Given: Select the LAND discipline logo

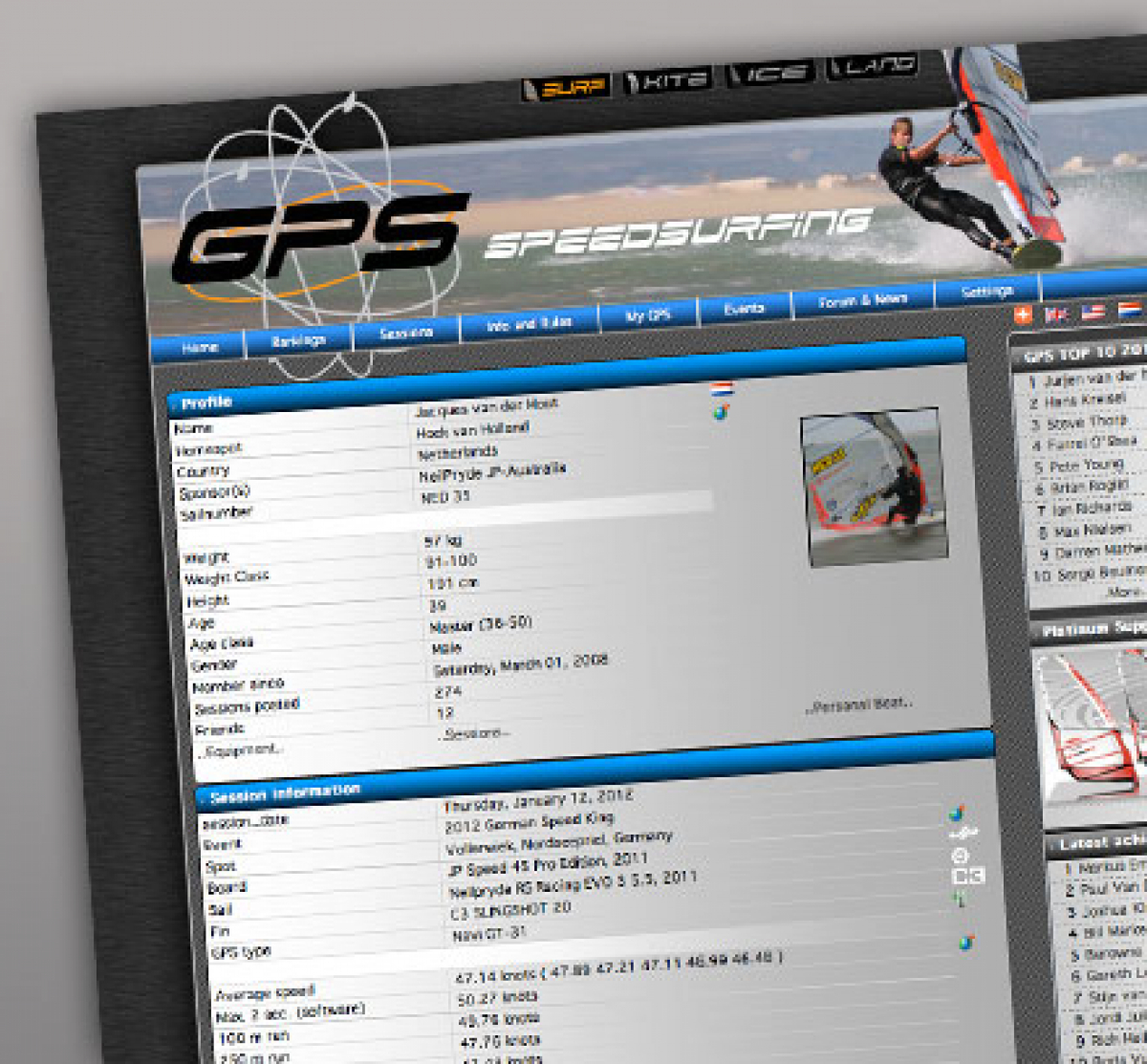Looking at the screenshot, I should (873, 66).
